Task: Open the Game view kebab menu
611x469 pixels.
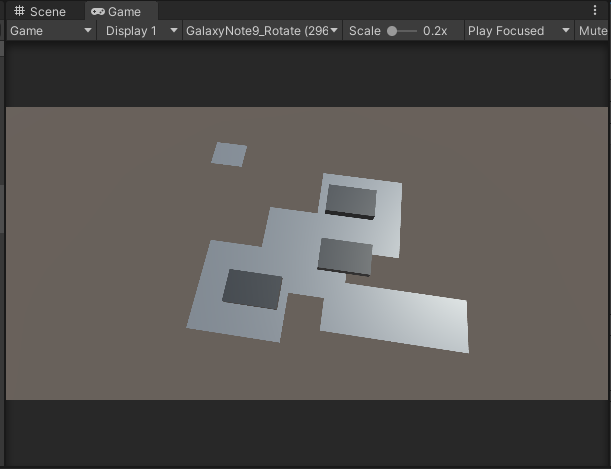Action: click(595, 11)
